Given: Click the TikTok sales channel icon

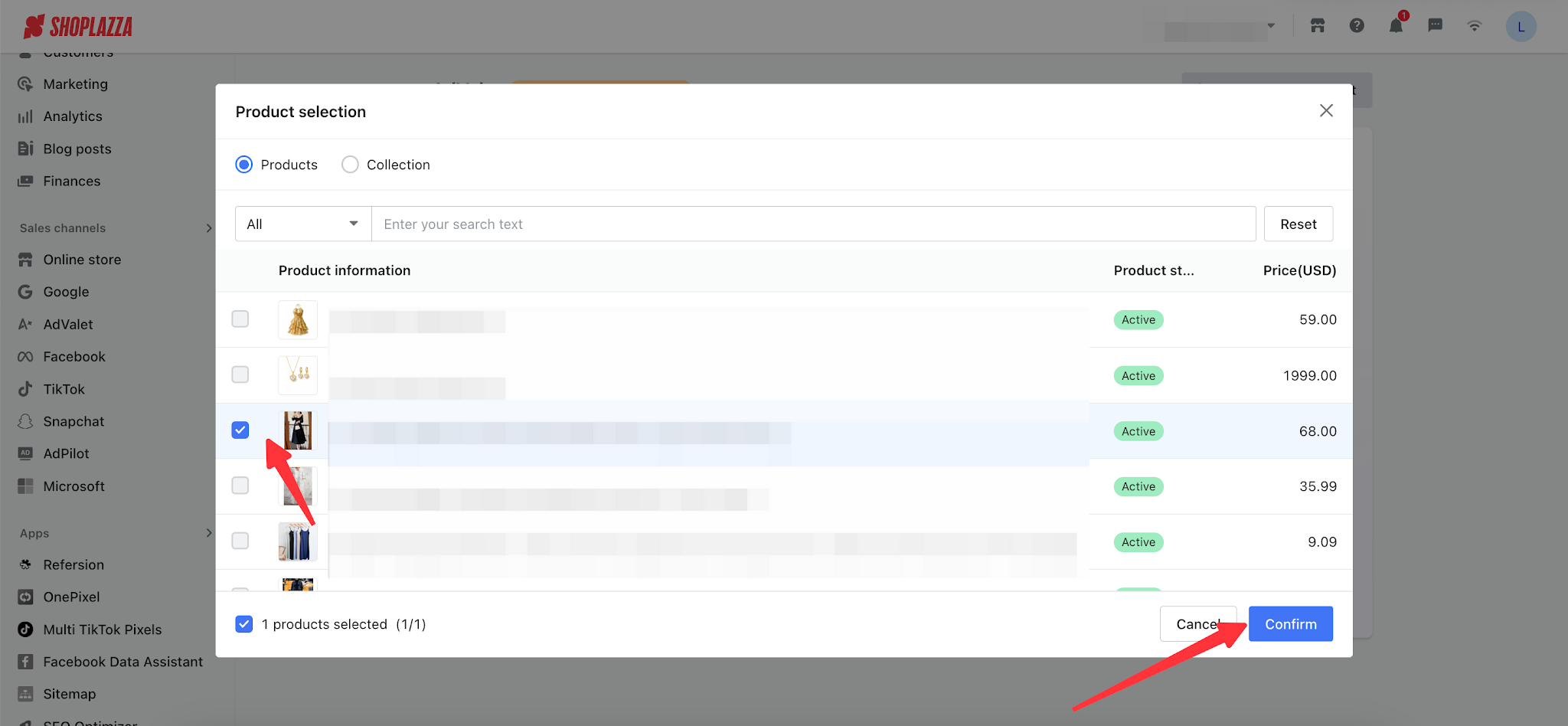Looking at the screenshot, I should click(25, 389).
